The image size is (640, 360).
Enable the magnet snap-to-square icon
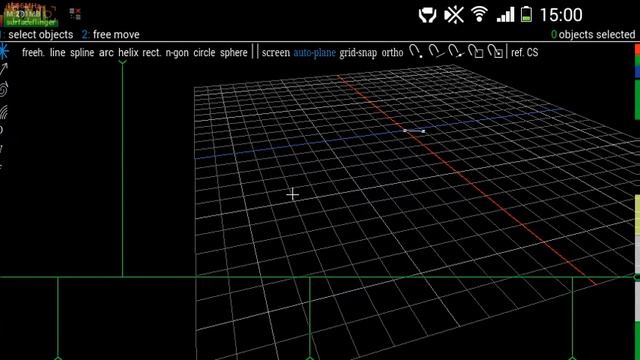pos(475,51)
